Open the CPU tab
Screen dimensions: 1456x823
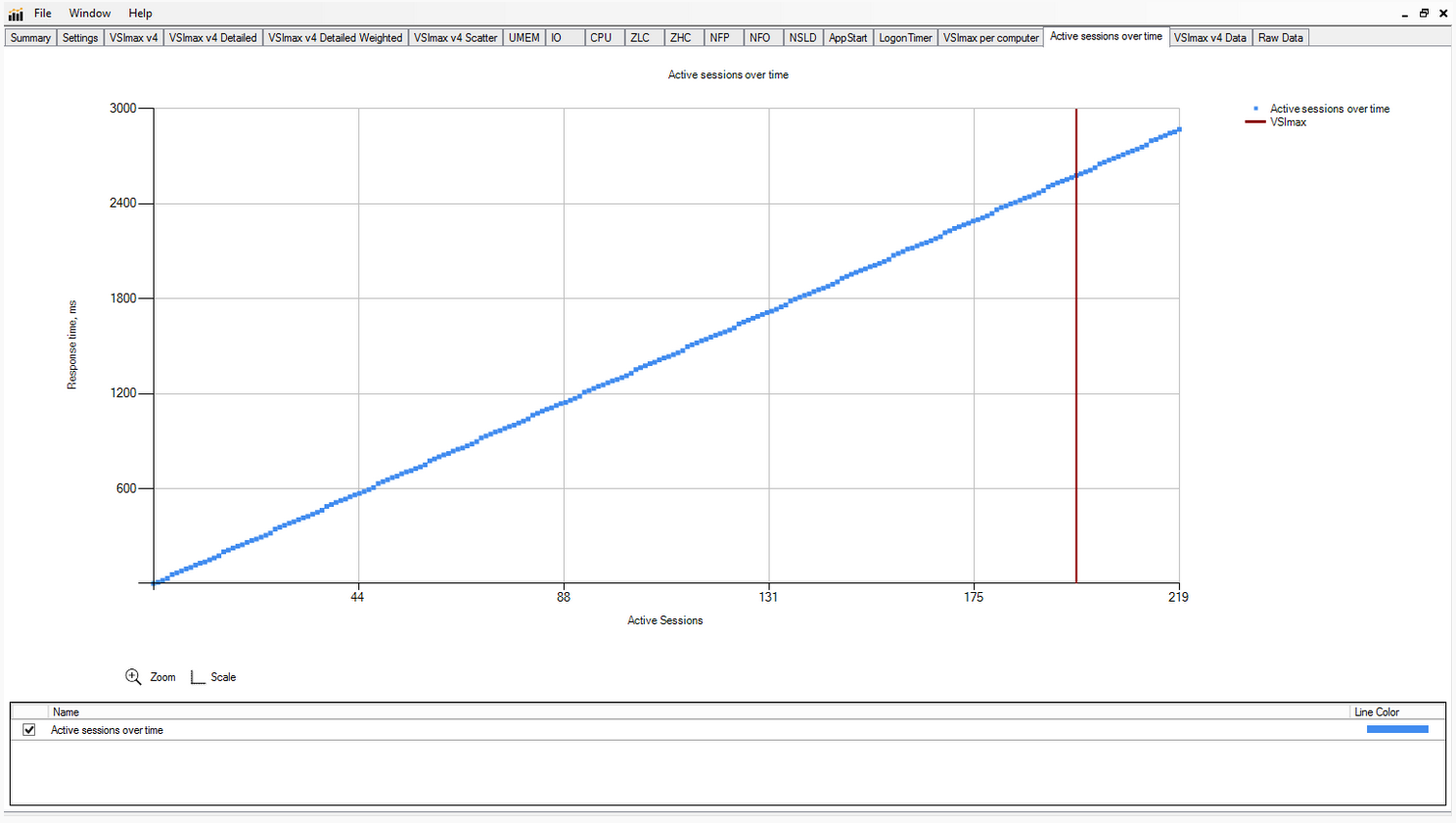pos(601,38)
